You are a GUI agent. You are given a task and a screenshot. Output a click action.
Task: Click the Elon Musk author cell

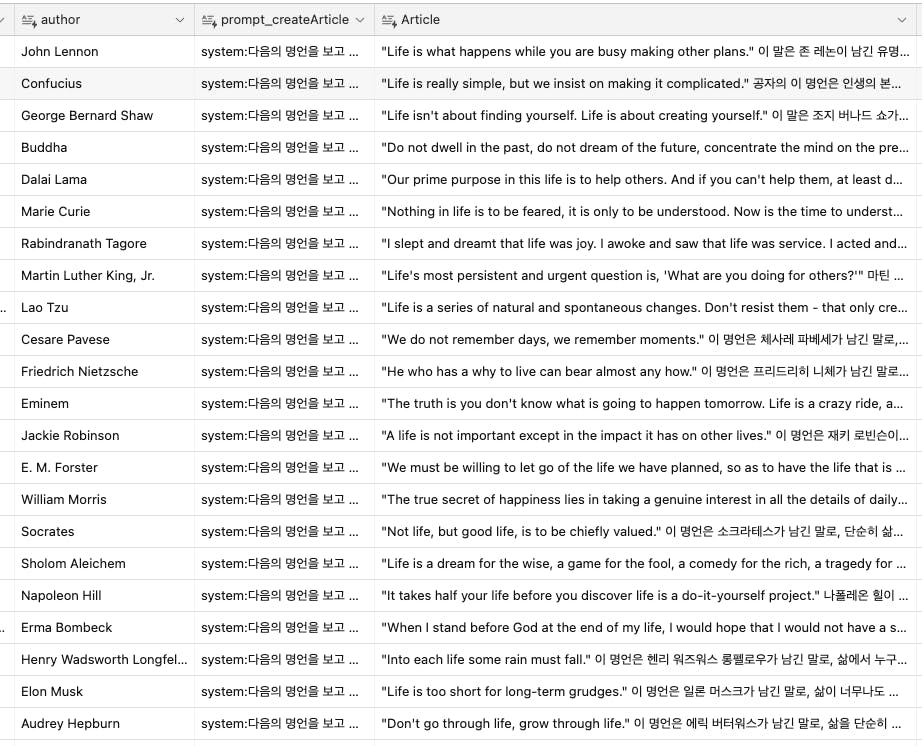click(104, 692)
